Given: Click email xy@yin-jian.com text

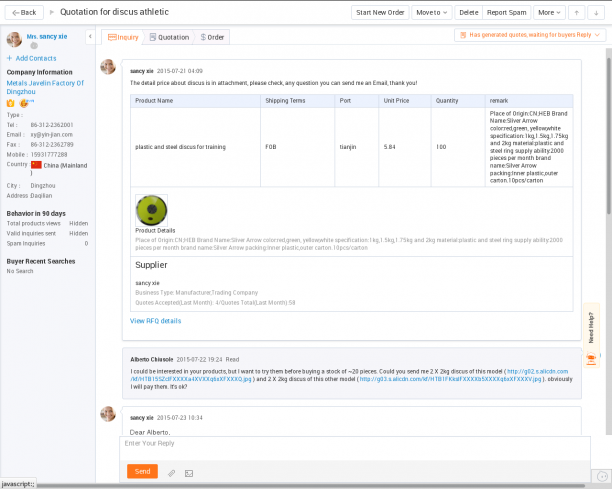Looking at the screenshot, I should coord(52,135).
